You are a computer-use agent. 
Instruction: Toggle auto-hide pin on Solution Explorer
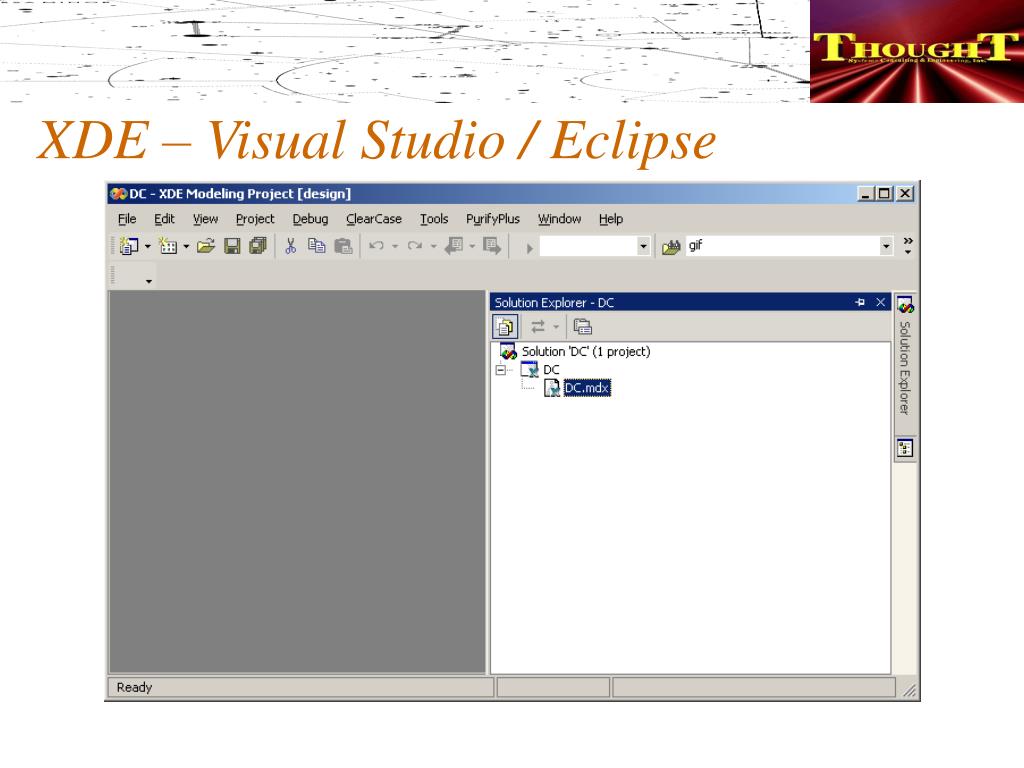(x=860, y=302)
